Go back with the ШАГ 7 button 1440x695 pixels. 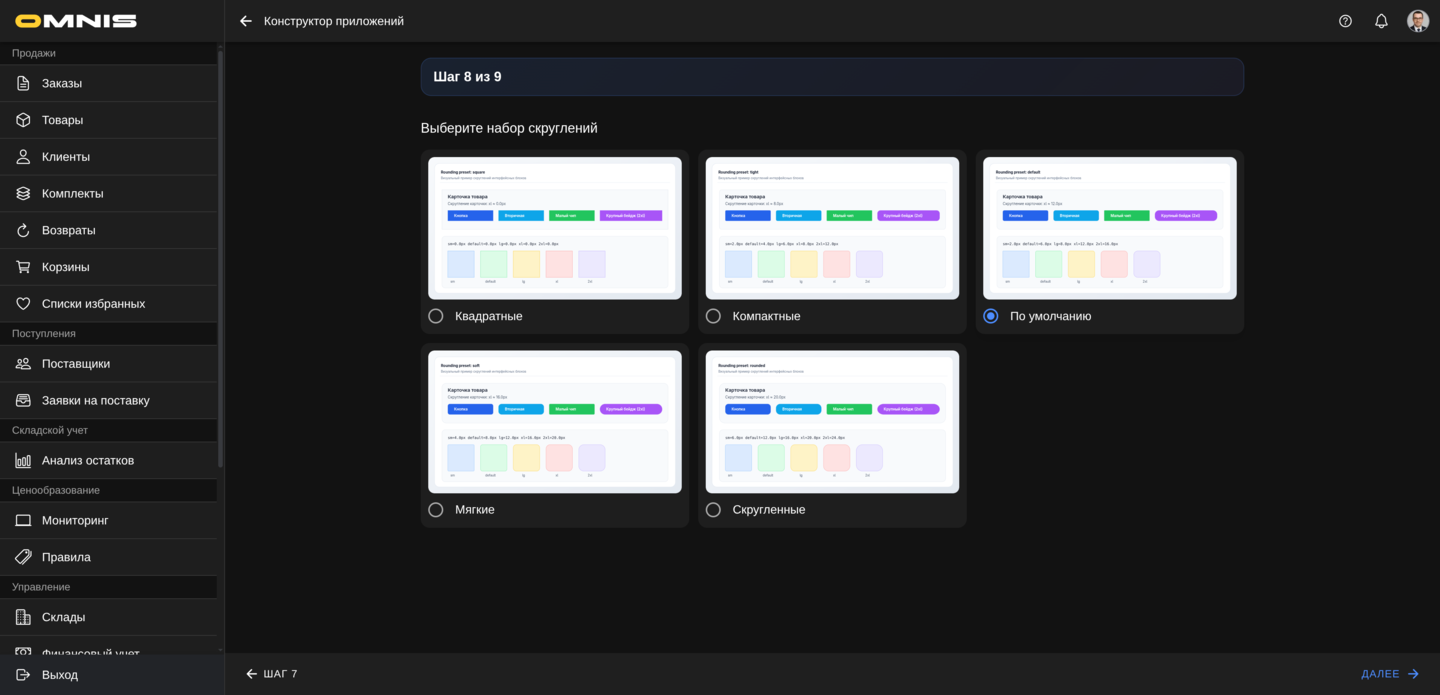pos(272,674)
